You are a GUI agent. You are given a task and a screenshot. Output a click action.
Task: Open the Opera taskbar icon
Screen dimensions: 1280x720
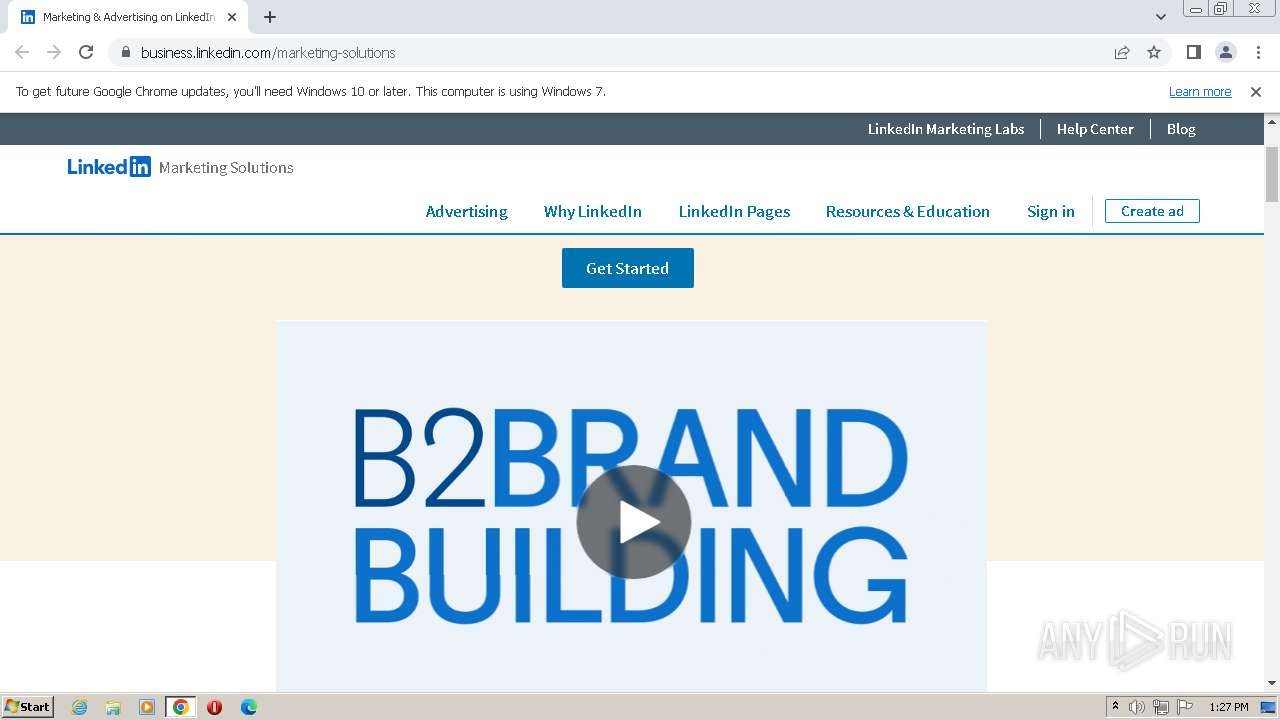pos(214,707)
